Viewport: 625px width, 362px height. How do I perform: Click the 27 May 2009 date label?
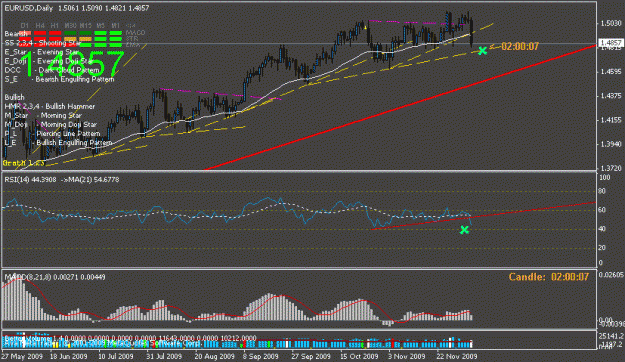(22, 356)
